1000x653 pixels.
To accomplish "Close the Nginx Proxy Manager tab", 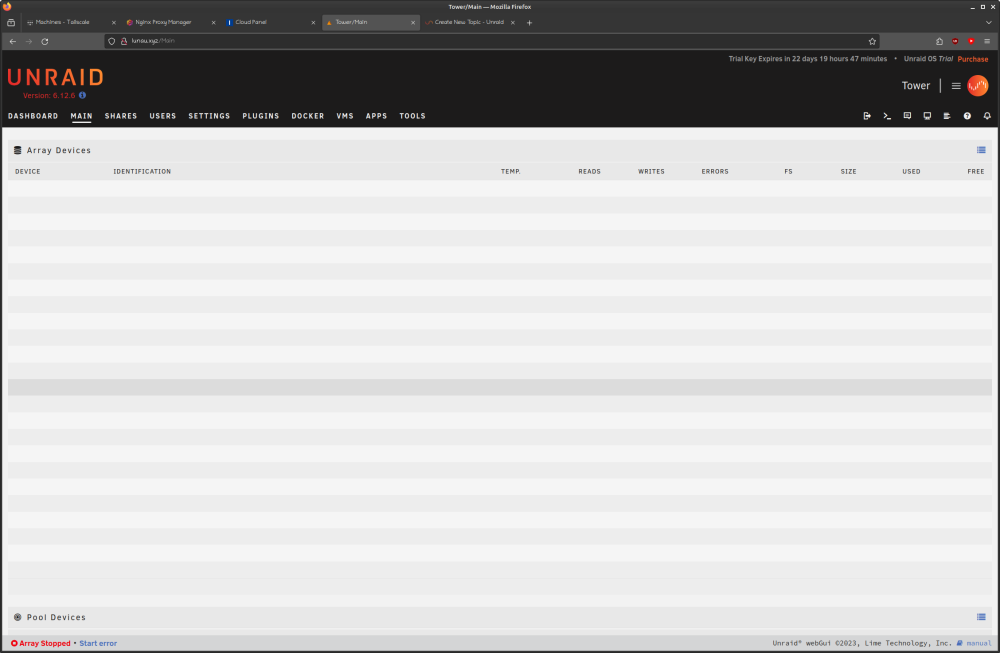I will click(213, 22).
